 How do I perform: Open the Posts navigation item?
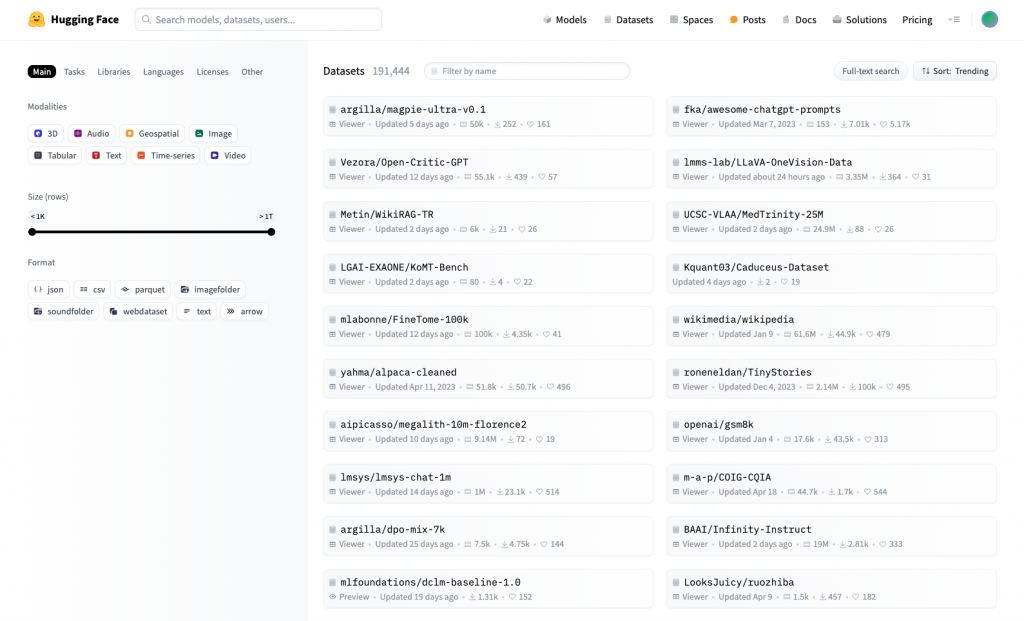click(748, 20)
